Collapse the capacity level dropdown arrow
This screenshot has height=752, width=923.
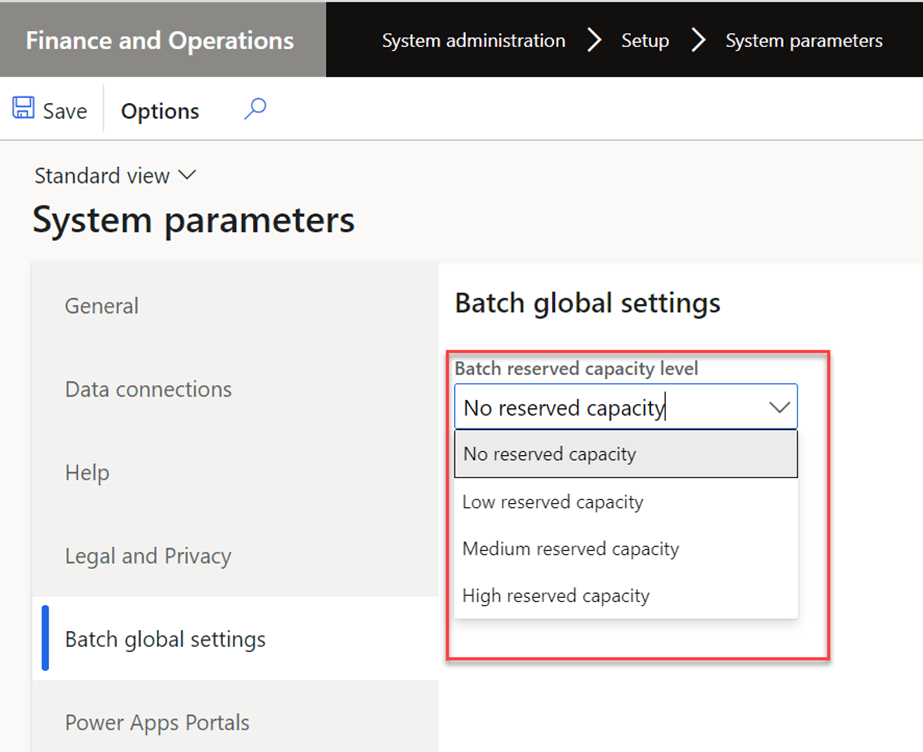(x=779, y=408)
